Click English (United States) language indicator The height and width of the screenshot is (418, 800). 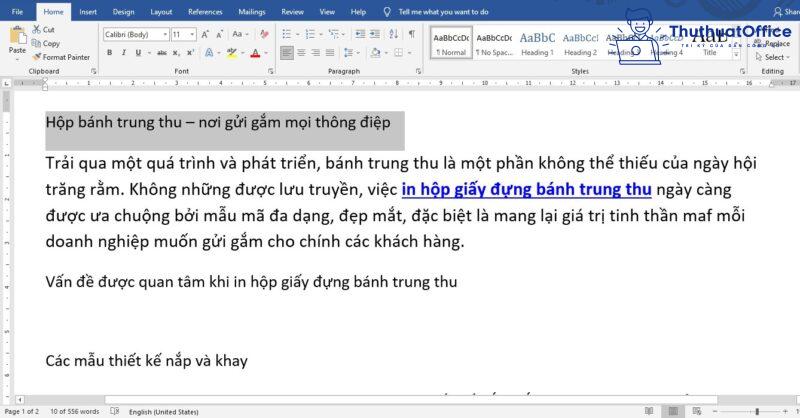[x=163, y=411]
